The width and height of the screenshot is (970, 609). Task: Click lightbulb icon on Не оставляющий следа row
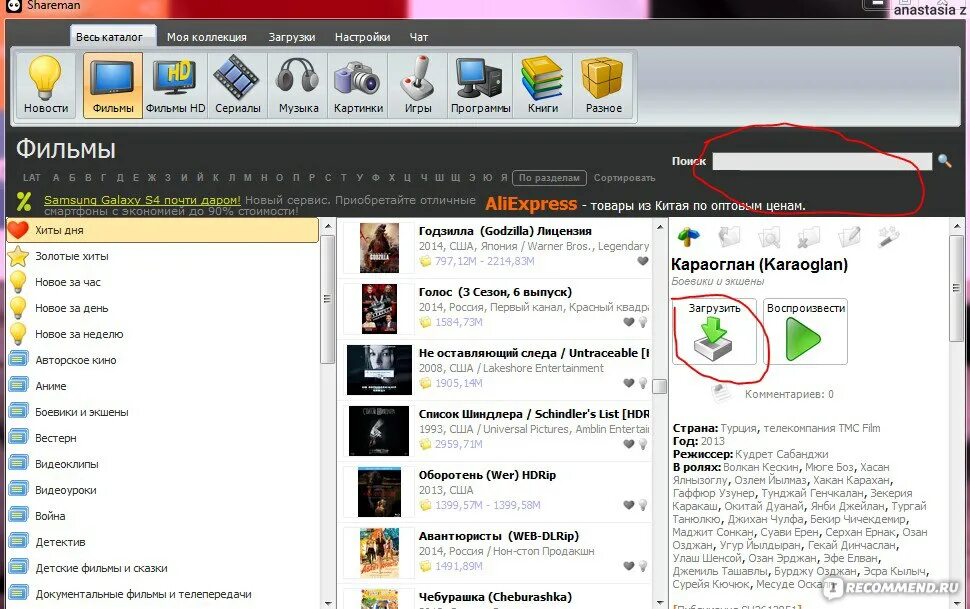(643, 383)
